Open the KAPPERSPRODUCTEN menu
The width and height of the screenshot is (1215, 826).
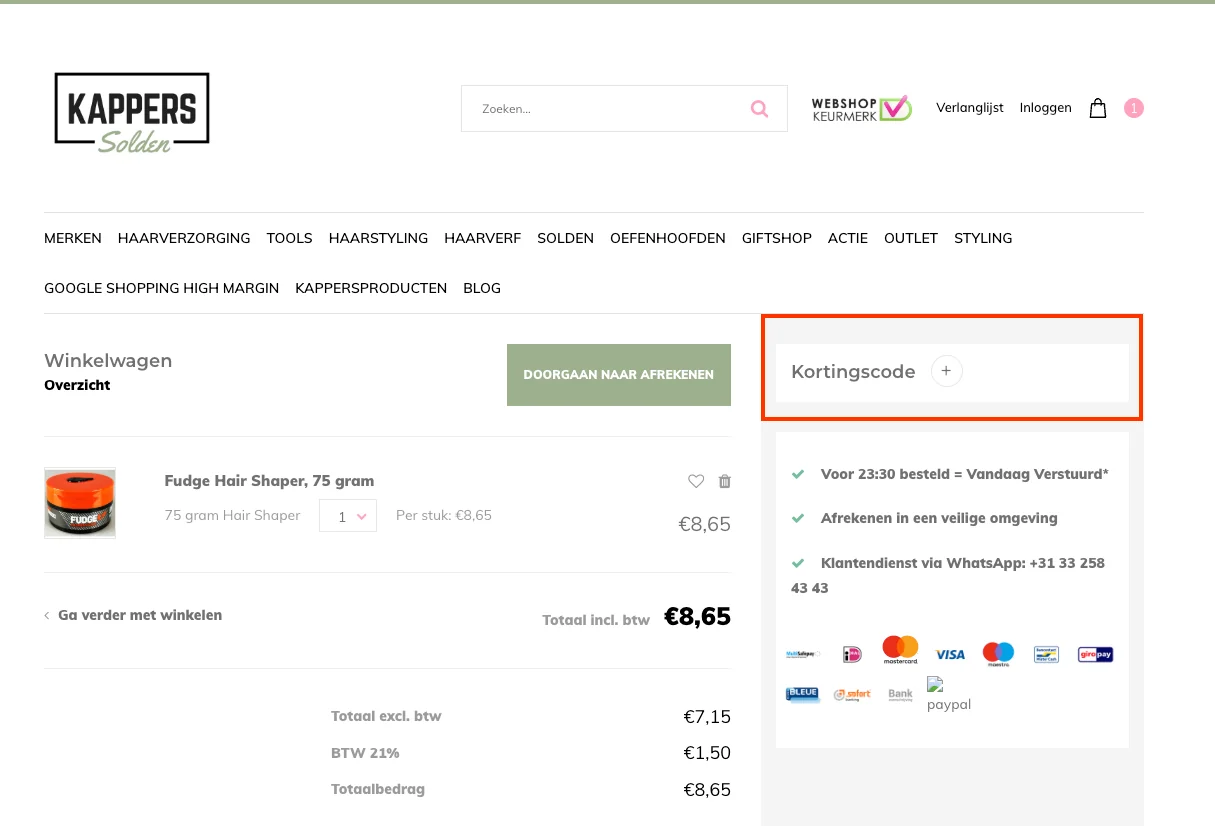point(371,288)
